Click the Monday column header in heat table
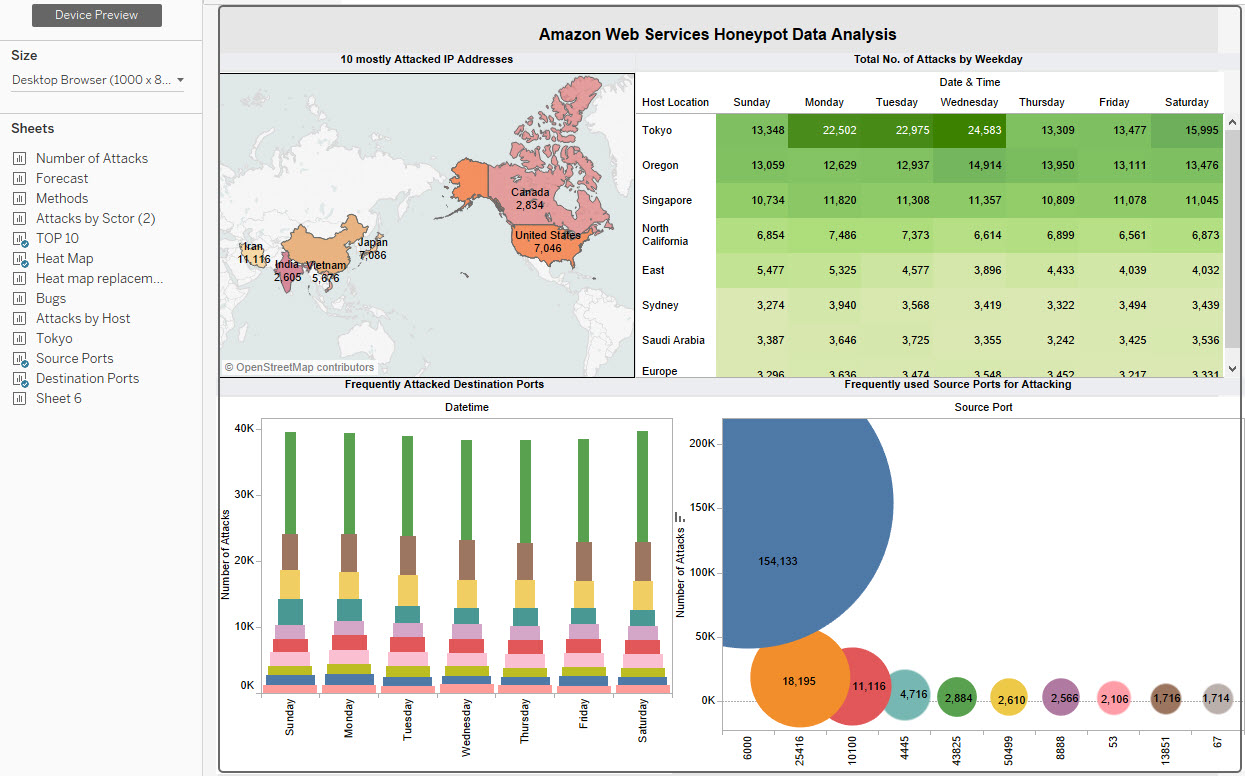The image size is (1245, 776). pos(824,102)
